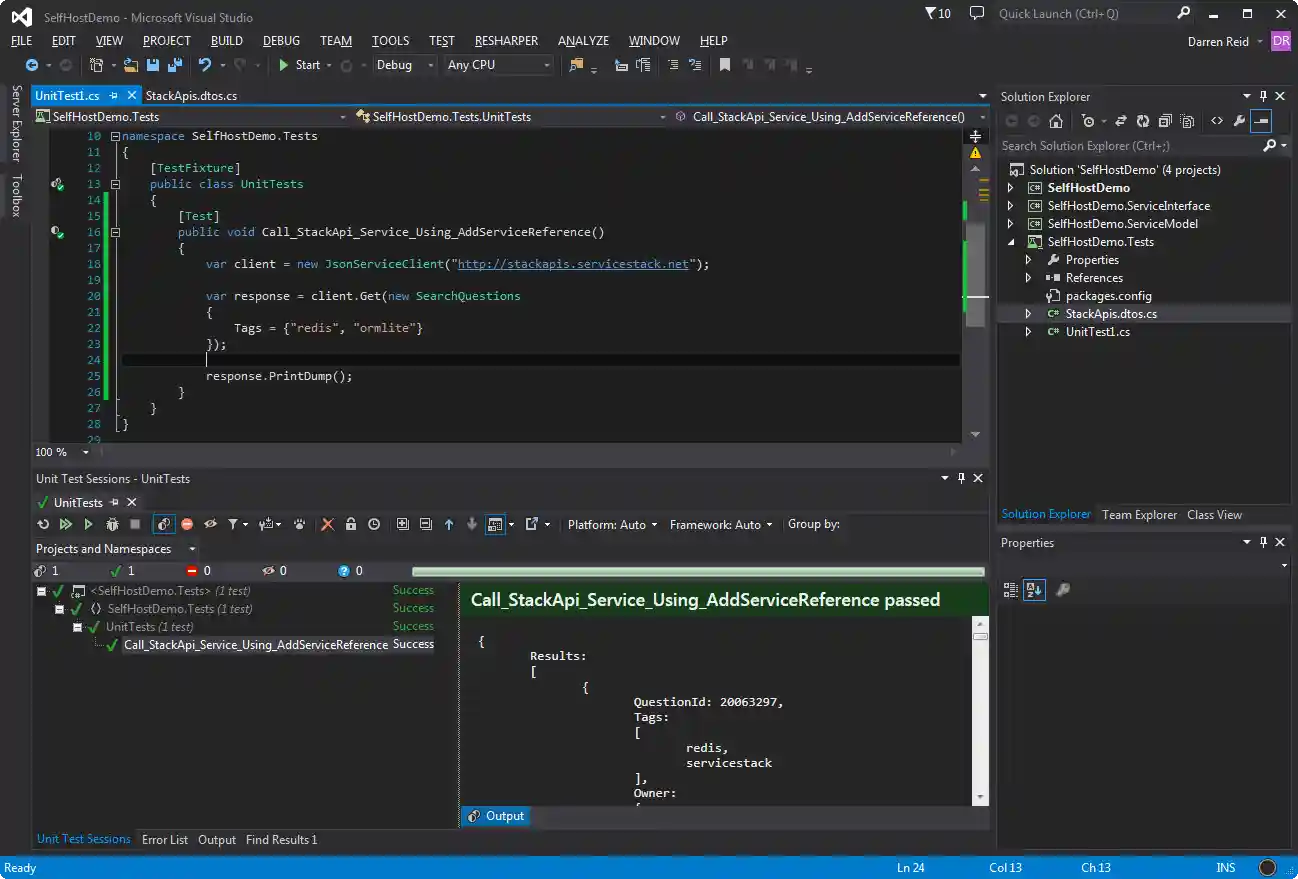Viewport: 1298px width, 879px height.
Task: Click the Solution Explorer Home icon
Action: [1056, 121]
